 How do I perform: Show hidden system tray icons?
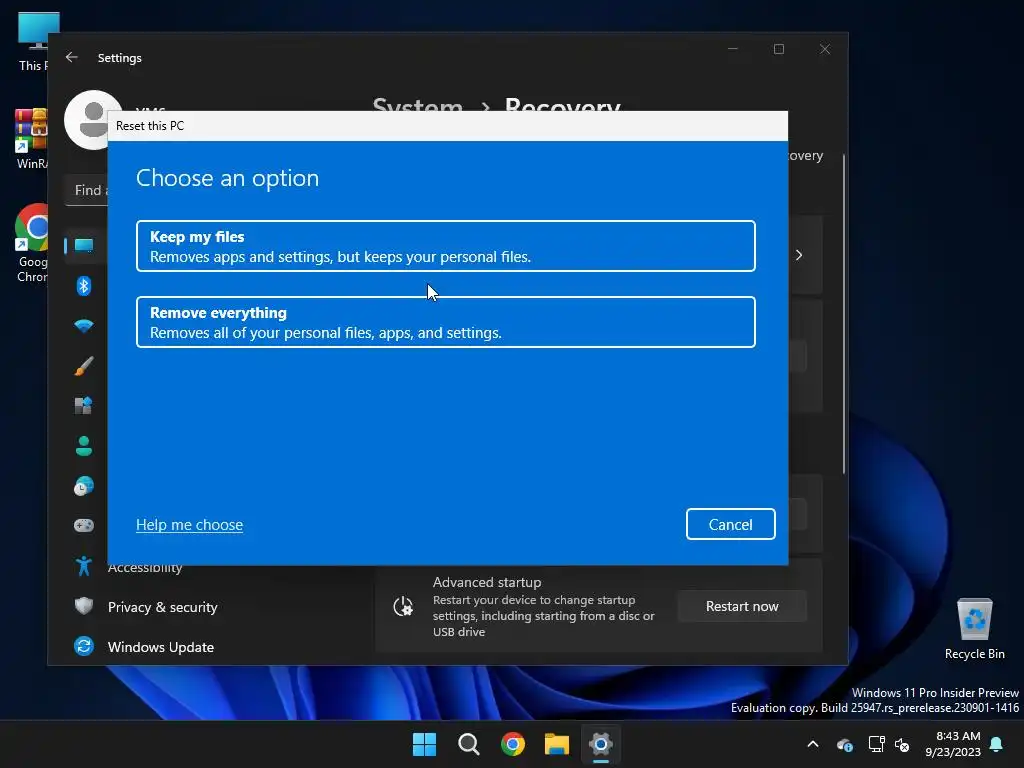click(813, 744)
